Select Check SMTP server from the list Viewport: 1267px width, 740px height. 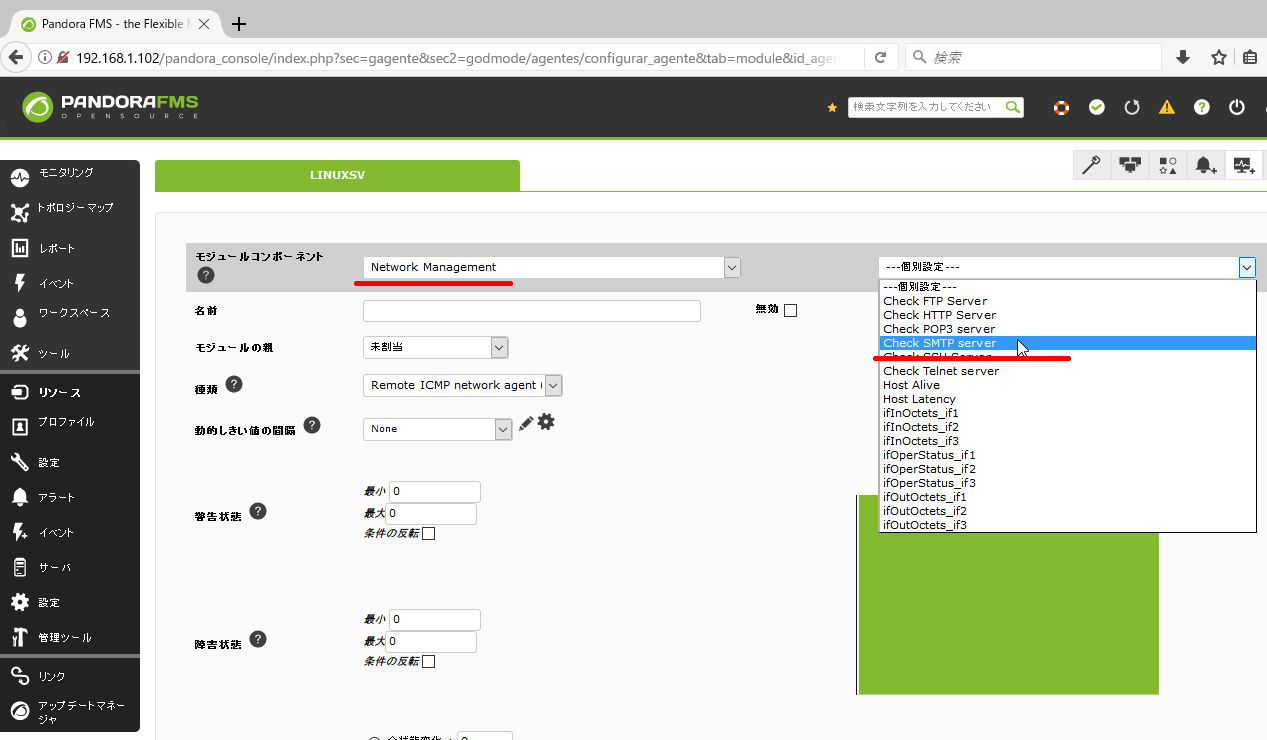pyautogui.click(x=1067, y=343)
